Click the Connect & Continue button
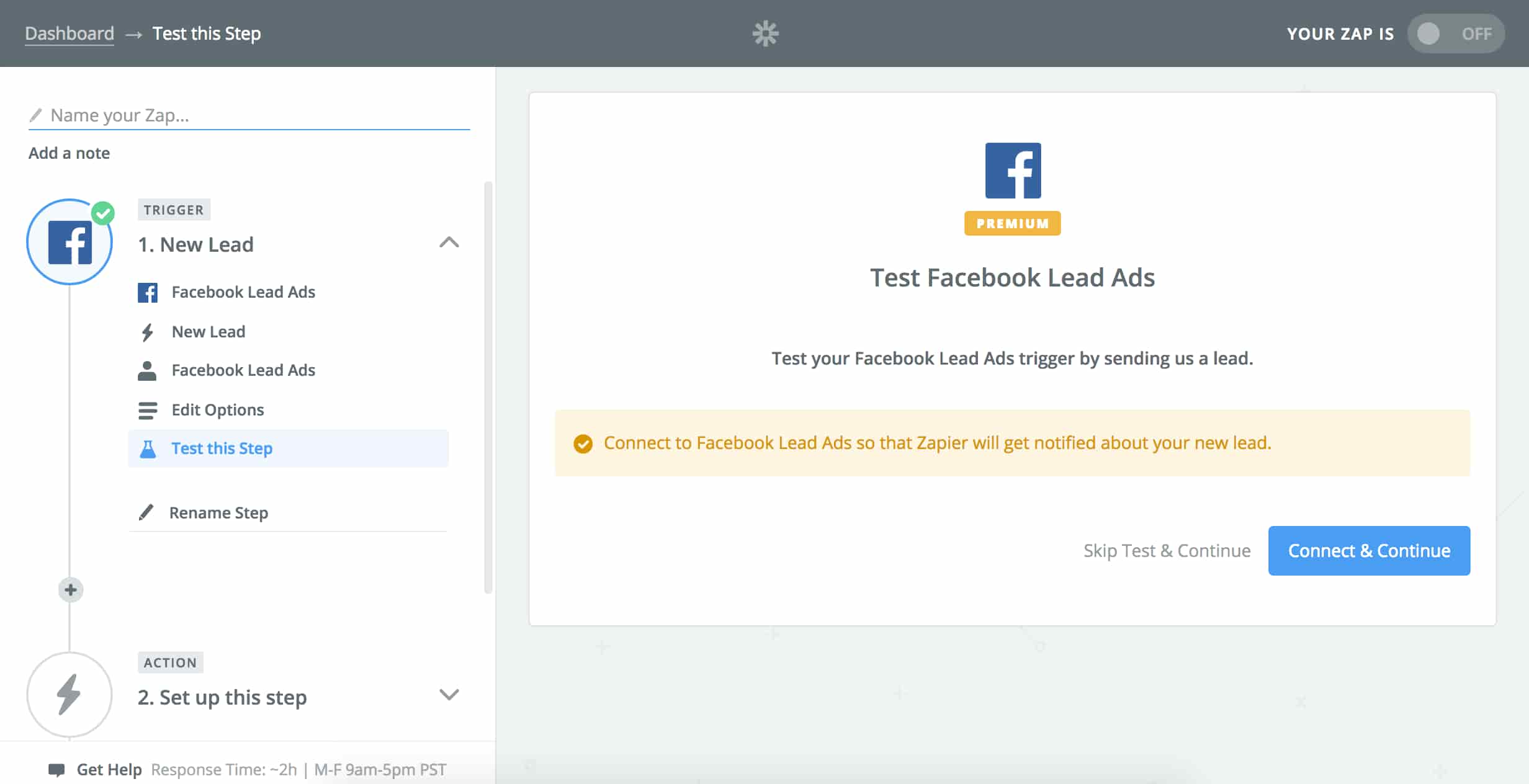Image resolution: width=1529 pixels, height=784 pixels. tap(1369, 551)
